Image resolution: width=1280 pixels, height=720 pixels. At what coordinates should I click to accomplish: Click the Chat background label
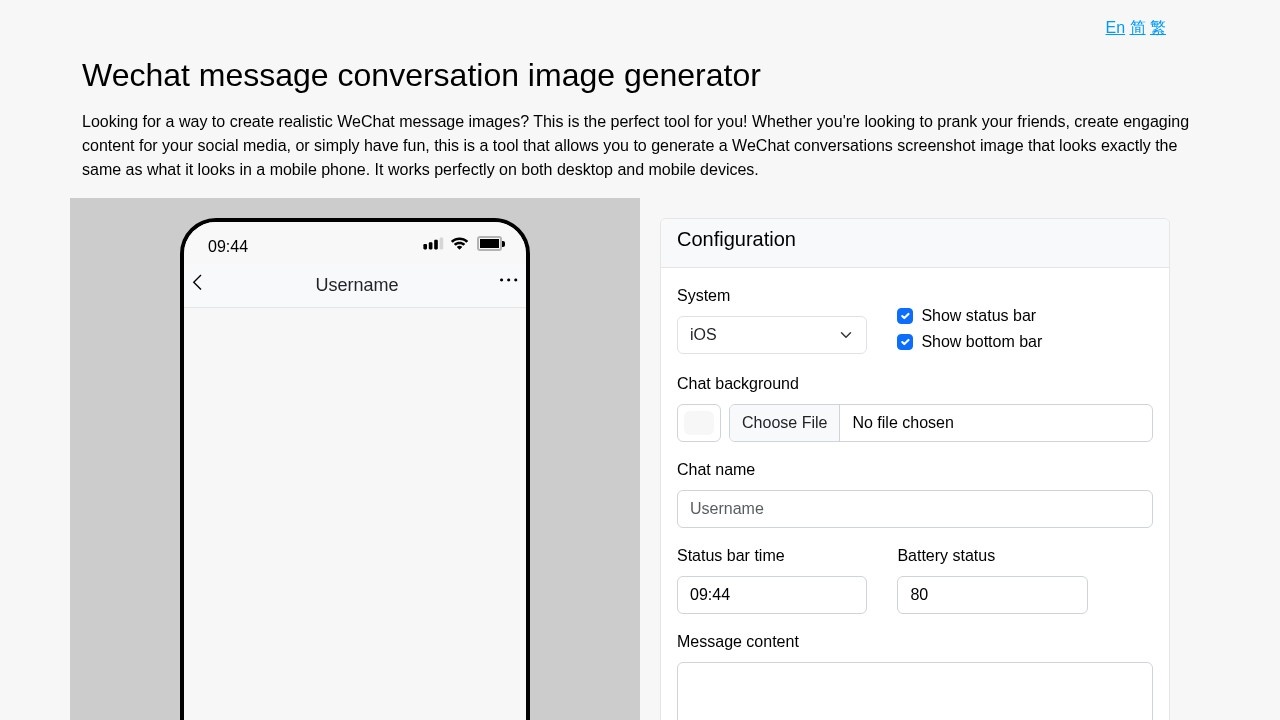click(738, 384)
